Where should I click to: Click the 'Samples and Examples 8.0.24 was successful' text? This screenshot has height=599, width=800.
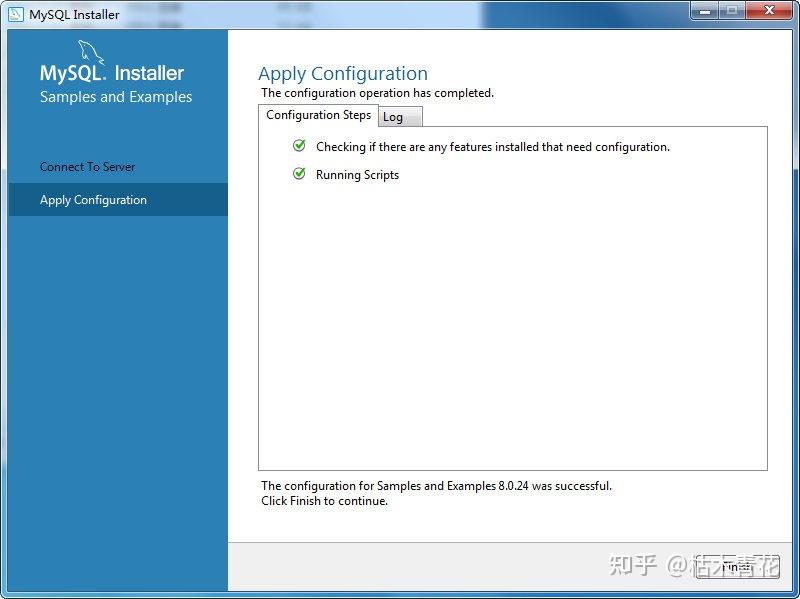pos(436,486)
